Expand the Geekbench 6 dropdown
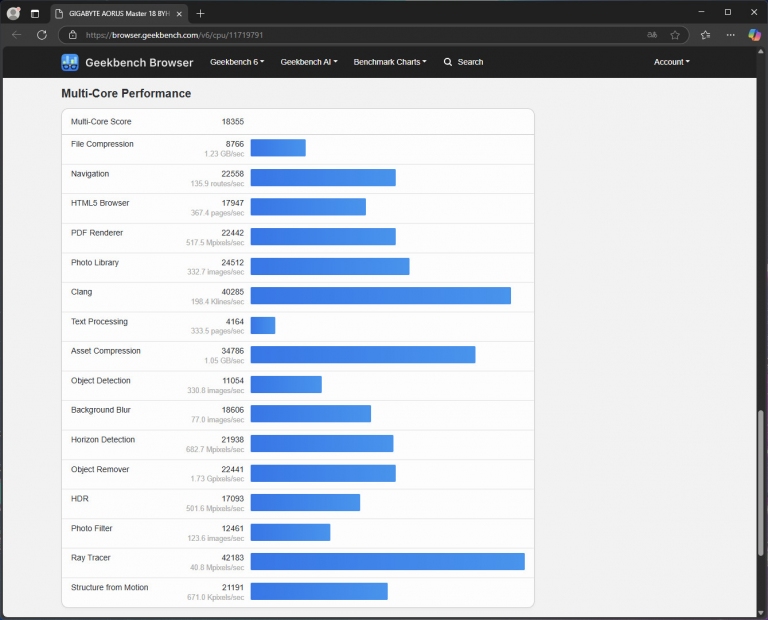The height and width of the screenshot is (620, 768). pos(237,62)
